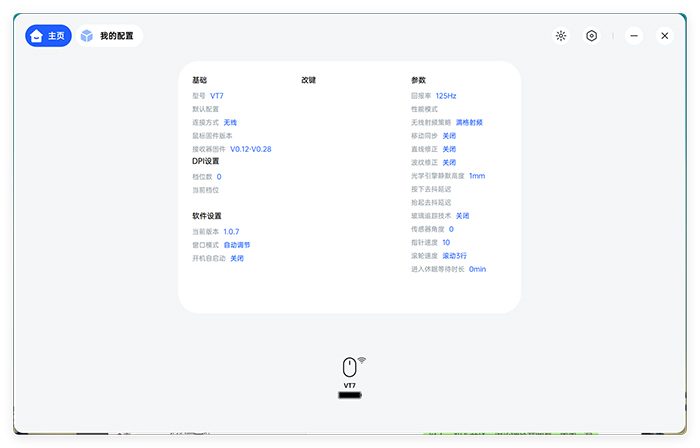700x448 pixels.
Task: Toggle the 移动同步 setting value
Action: [x=449, y=135]
